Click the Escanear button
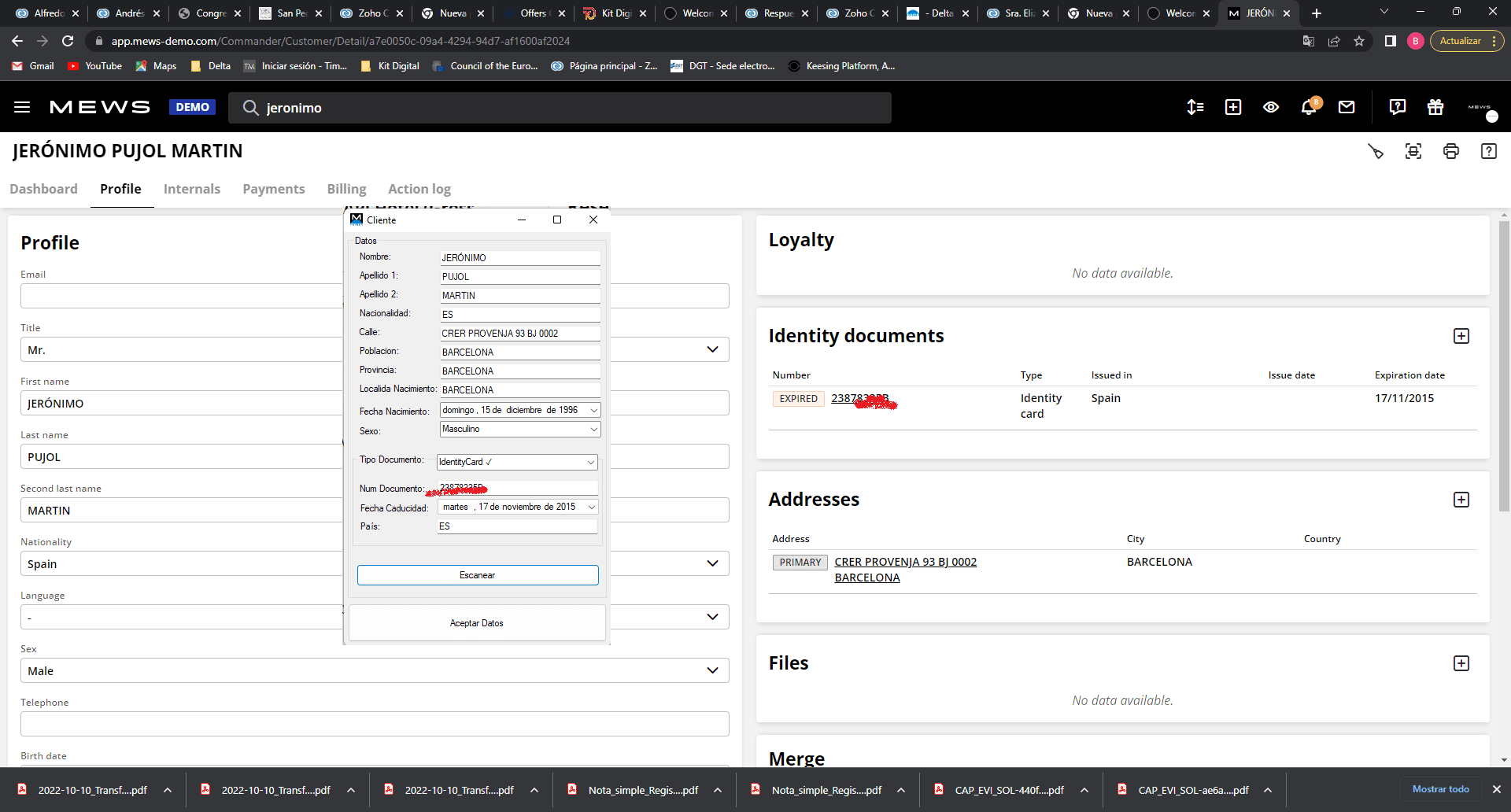Viewport: 1511px width, 812px height. [477, 575]
